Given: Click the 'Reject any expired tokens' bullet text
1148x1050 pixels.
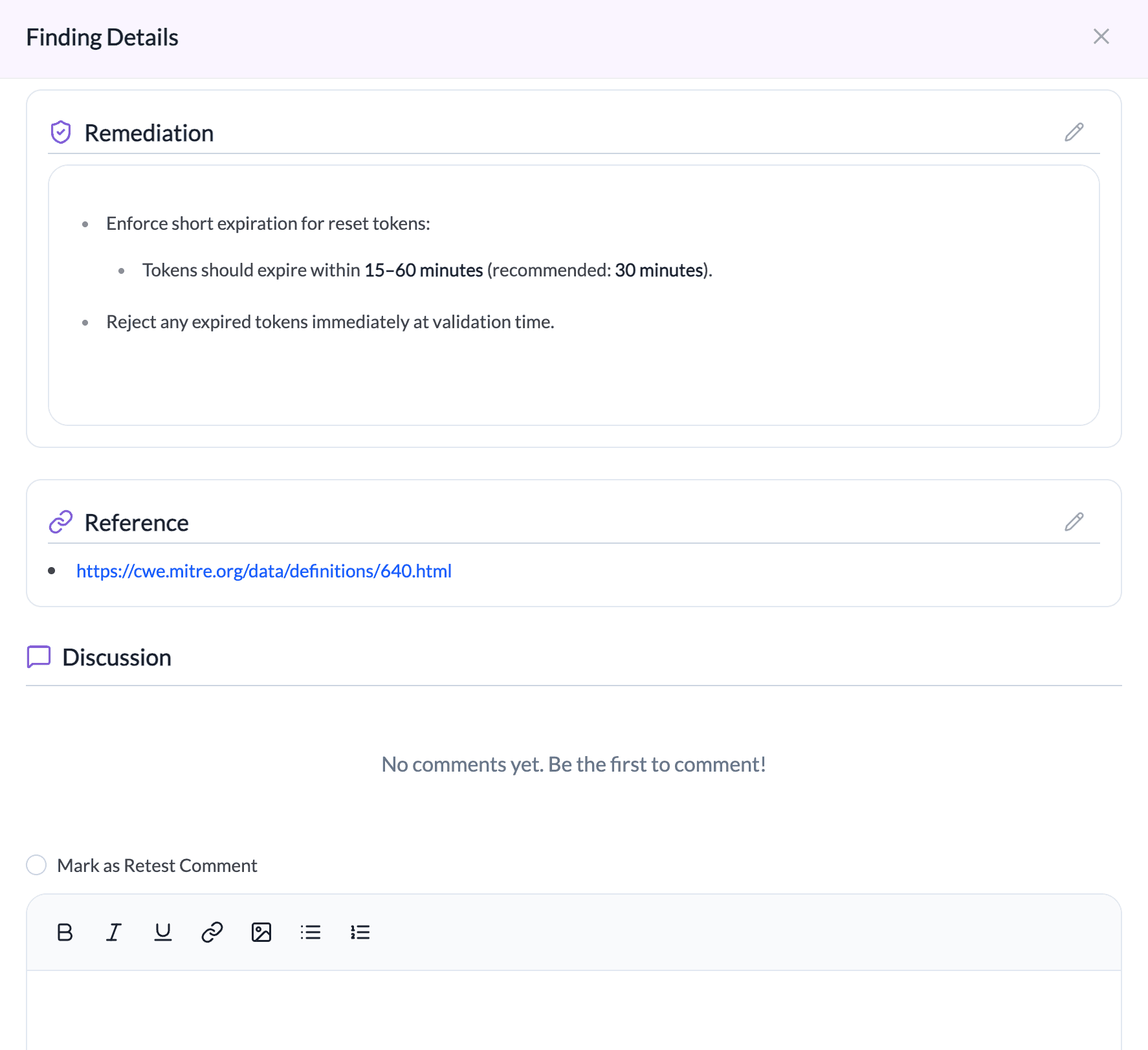Looking at the screenshot, I should click(x=330, y=322).
